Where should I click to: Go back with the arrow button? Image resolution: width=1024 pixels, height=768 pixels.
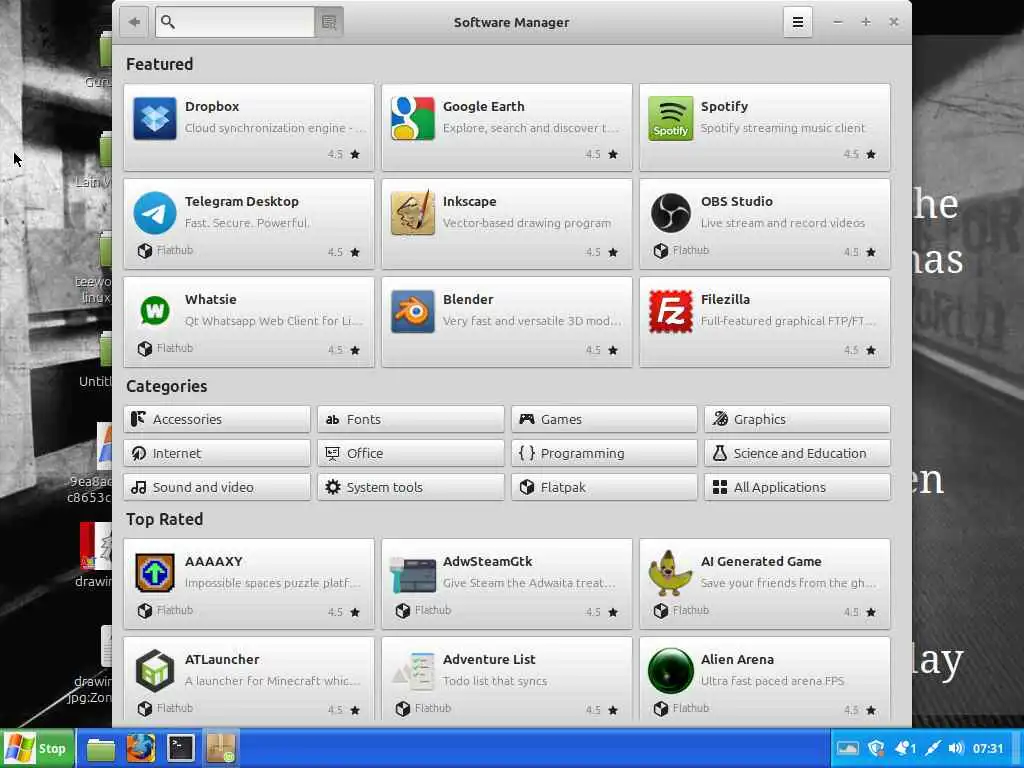134,22
